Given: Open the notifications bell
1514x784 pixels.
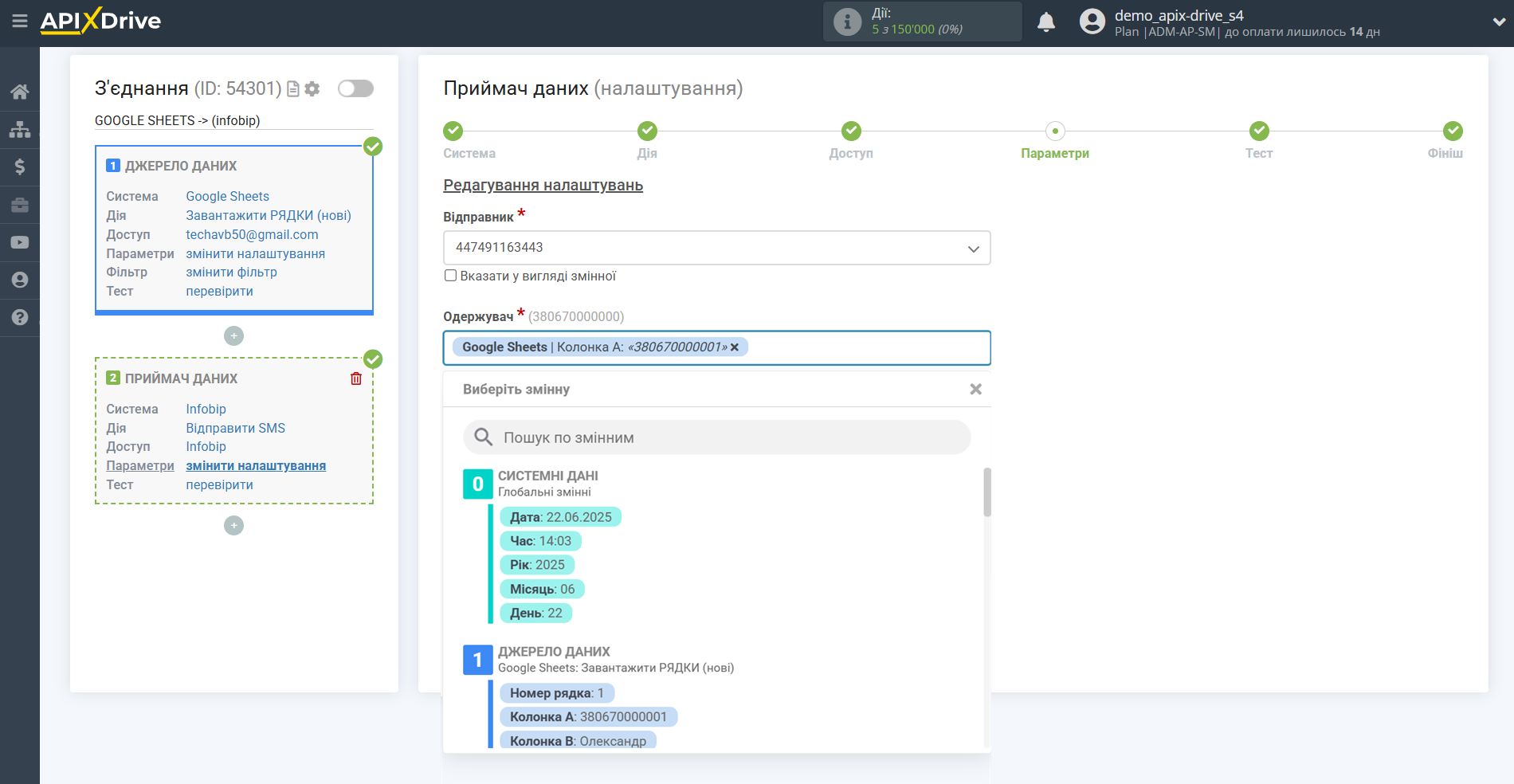Looking at the screenshot, I should 1046,22.
